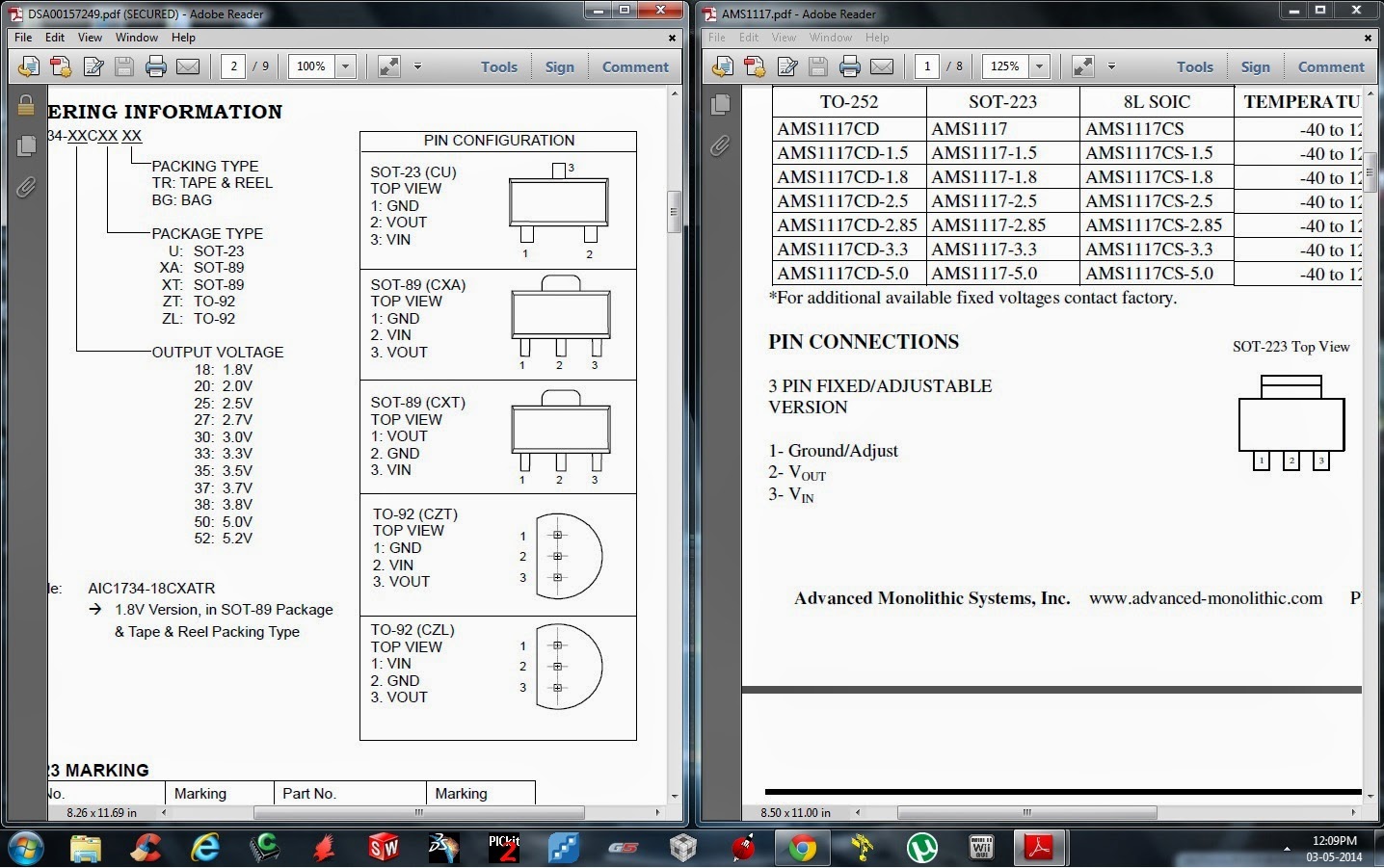The width and height of the screenshot is (1384, 868).
Task: Open Tools pane in AMS1117 window
Action: 1195,66
